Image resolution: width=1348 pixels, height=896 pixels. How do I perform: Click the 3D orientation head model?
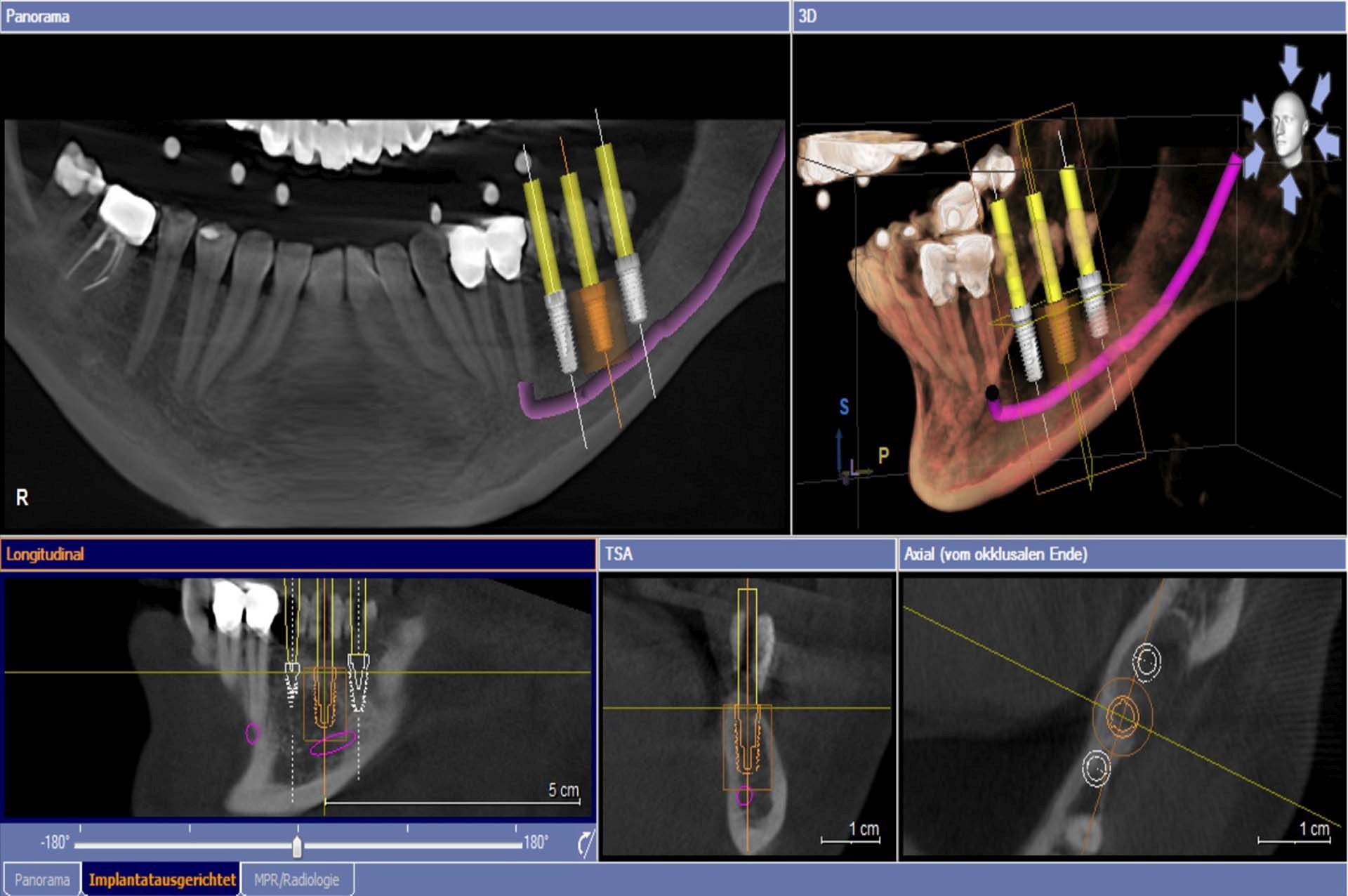click(x=1290, y=129)
